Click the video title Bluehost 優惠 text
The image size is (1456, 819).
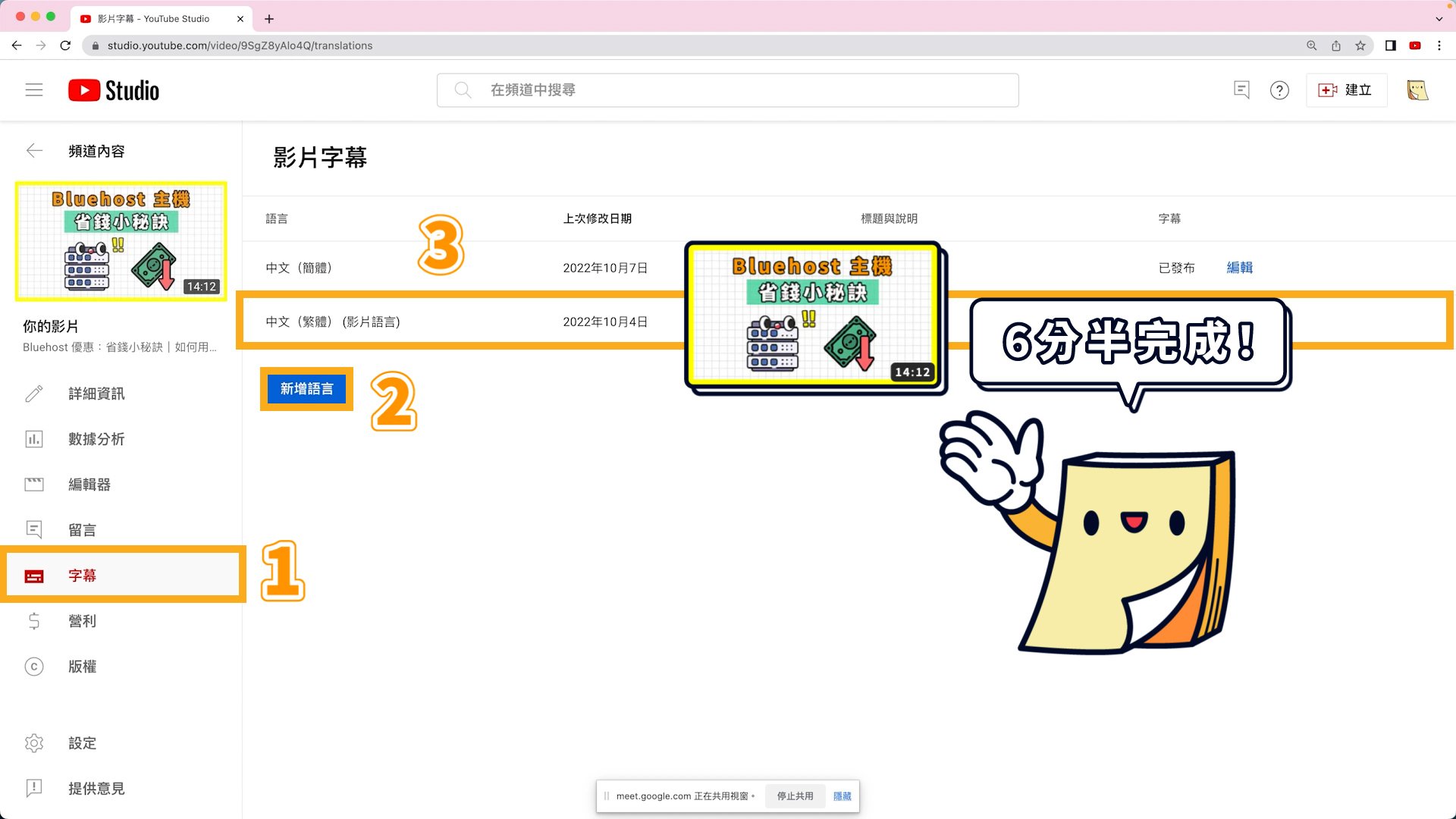tap(119, 347)
